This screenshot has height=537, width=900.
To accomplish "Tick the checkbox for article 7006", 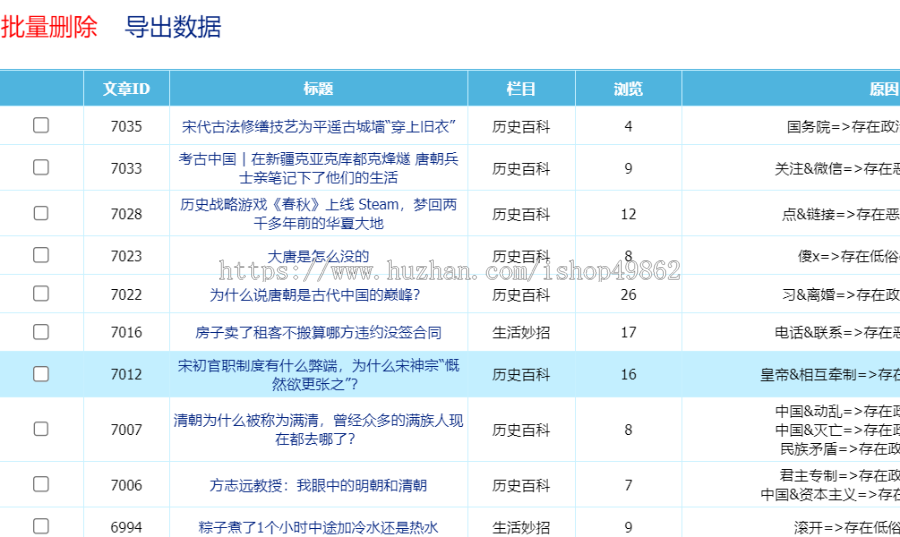I will (41, 484).
